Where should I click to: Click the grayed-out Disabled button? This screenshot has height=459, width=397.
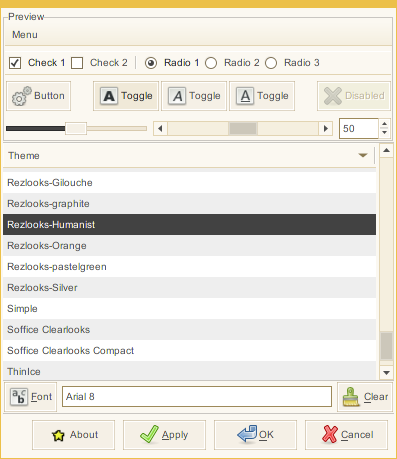point(354,96)
